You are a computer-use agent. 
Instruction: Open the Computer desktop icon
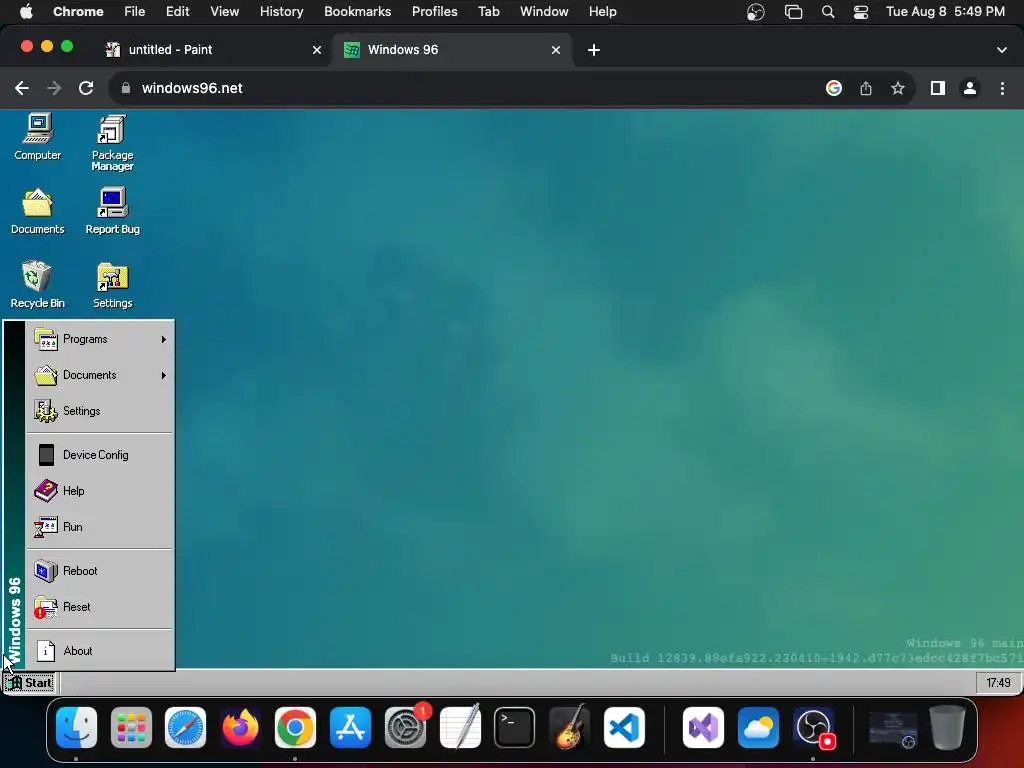tap(38, 136)
